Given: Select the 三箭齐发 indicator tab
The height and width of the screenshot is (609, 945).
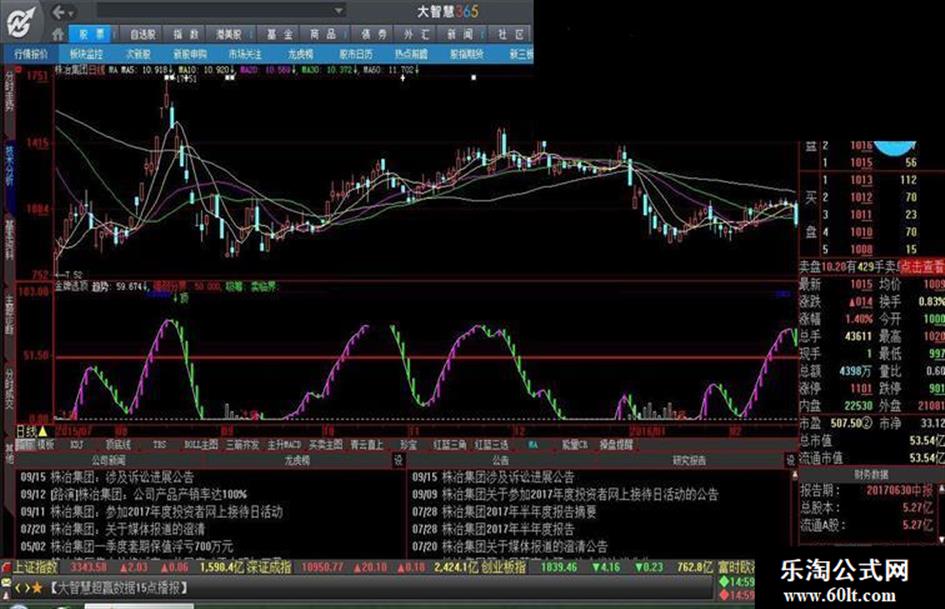Looking at the screenshot, I should tap(242, 445).
